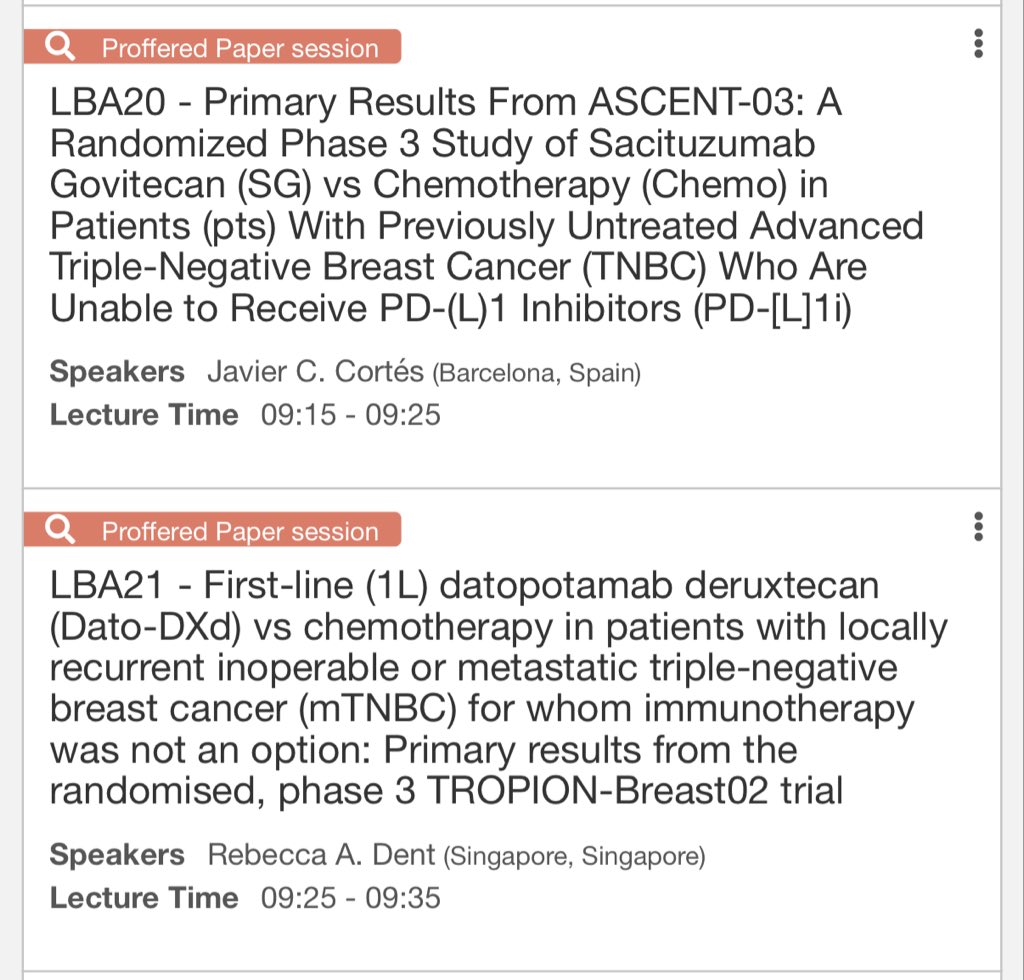Click the magnifier icon on the LBA21 session badge
This screenshot has width=1024, height=980.
pyautogui.click(x=61, y=530)
